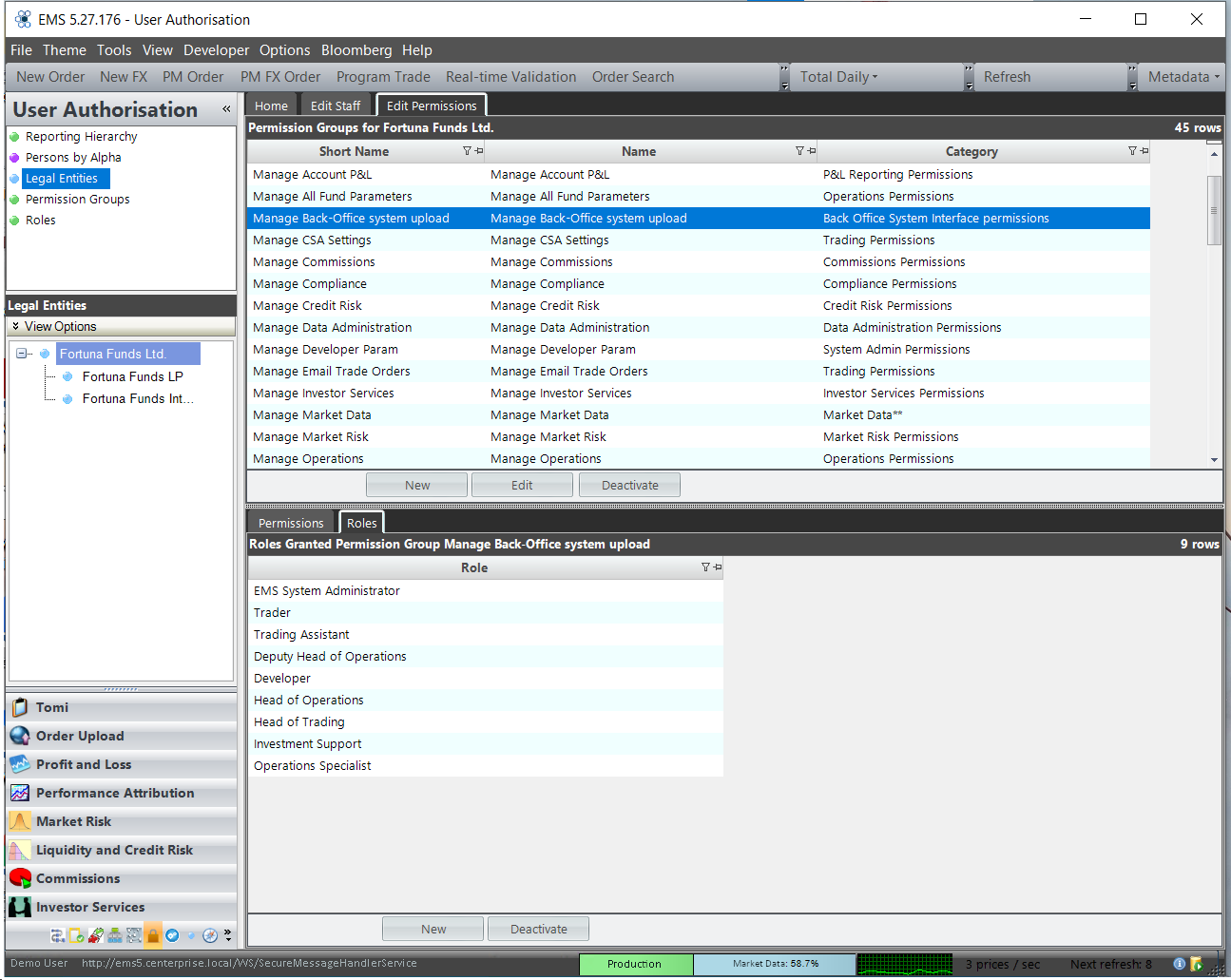1231x980 pixels.
Task: Open the Tomi clipboard module
Action: click(x=20, y=707)
